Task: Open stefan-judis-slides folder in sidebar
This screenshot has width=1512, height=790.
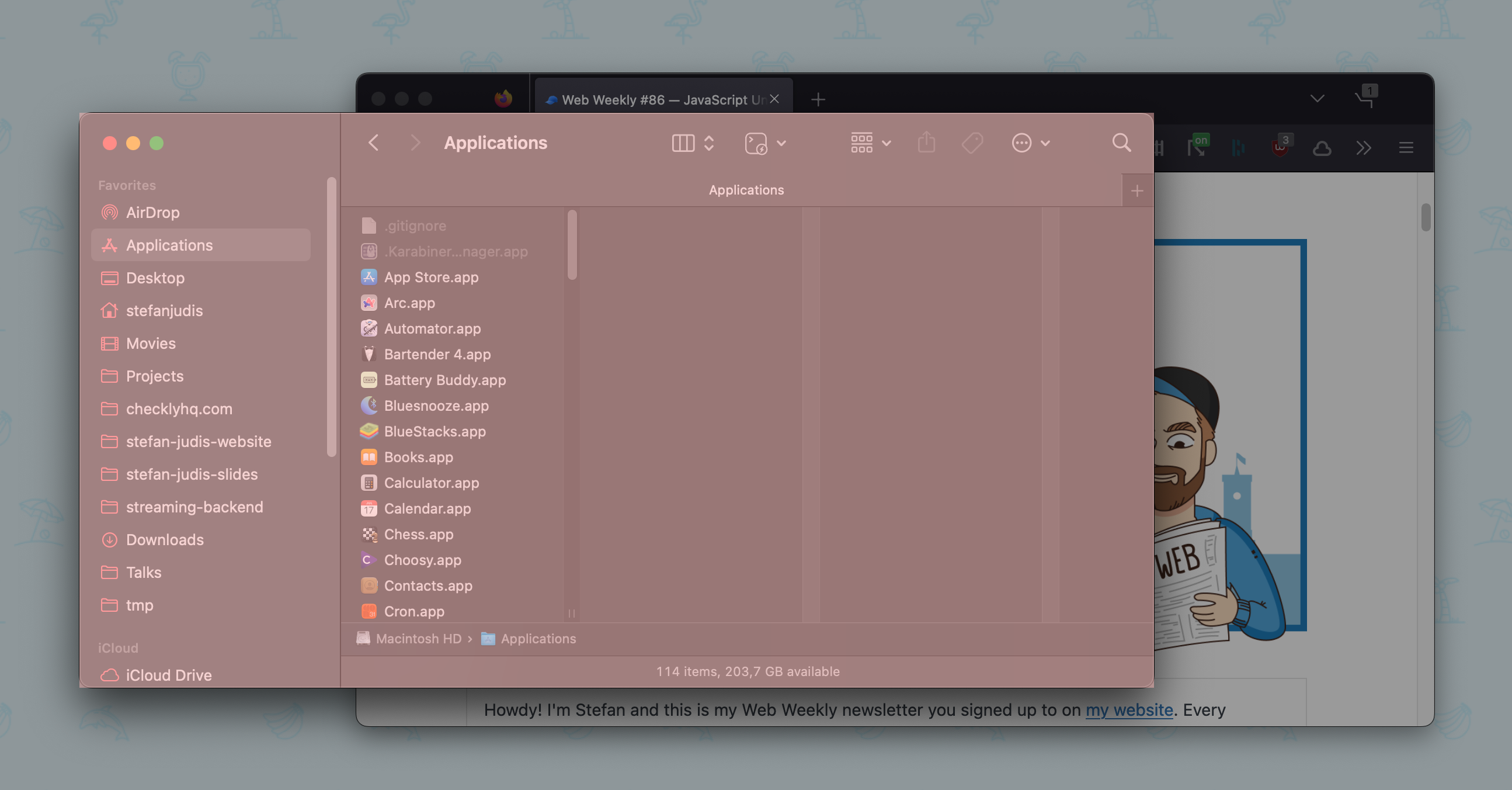Action: [200, 474]
